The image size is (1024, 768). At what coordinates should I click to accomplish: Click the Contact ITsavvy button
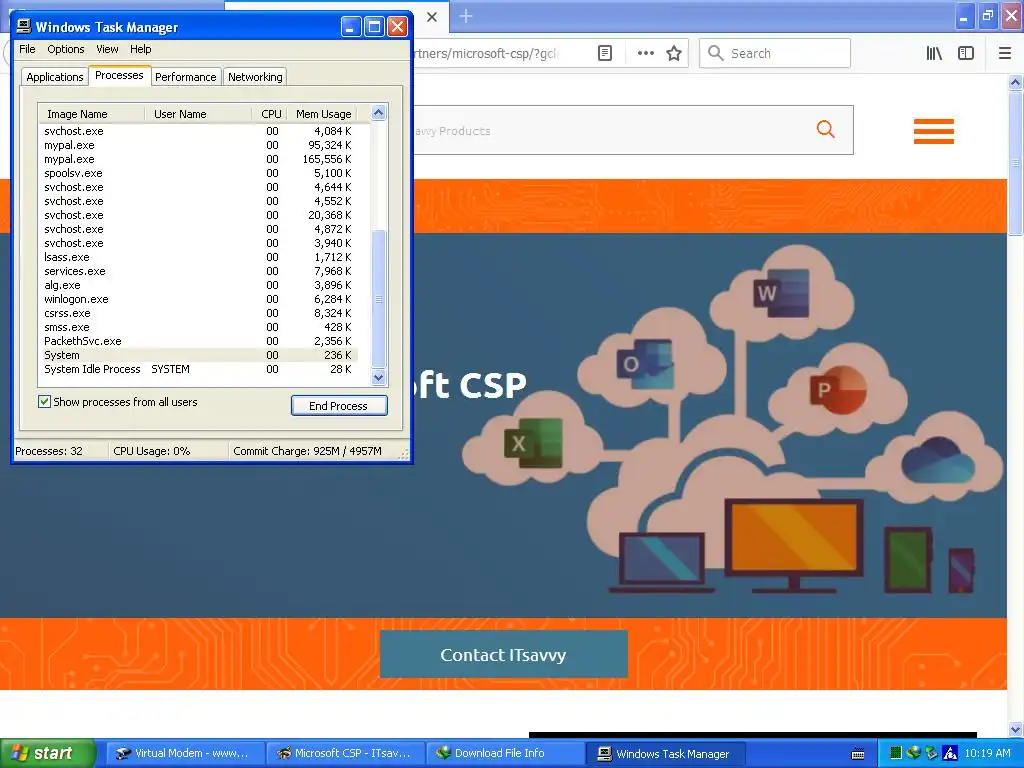click(x=504, y=654)
